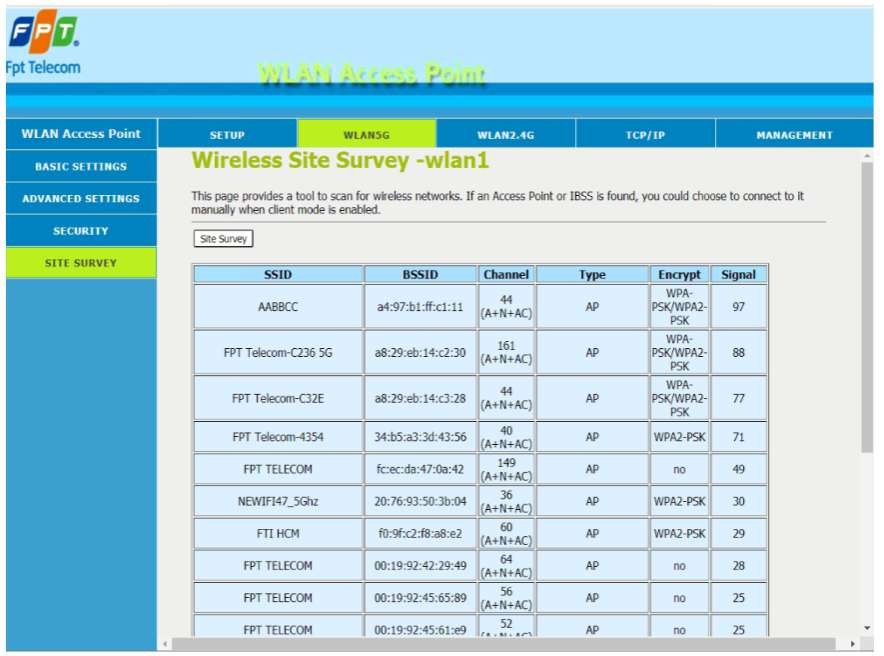Image resolution: width=884 pixels, height=656 pixels.
Task: Open the TCP/IP tab
Action: click(x=645, y=134)
